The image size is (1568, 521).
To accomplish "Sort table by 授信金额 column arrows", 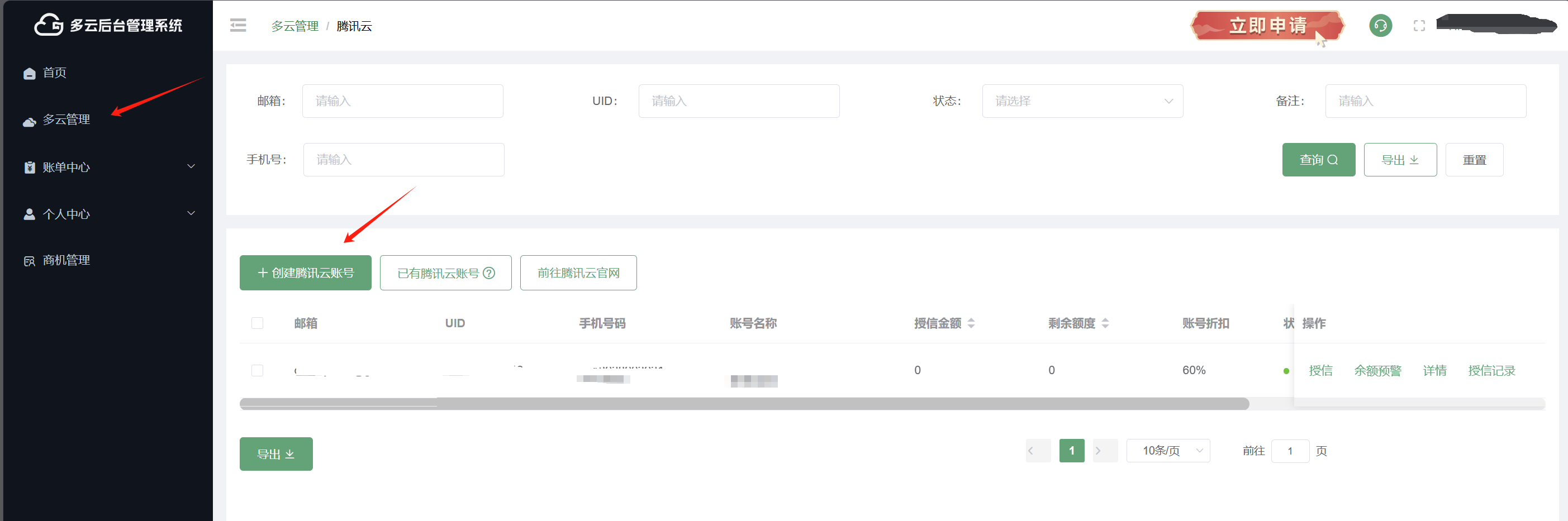I will tap(971, 323).
